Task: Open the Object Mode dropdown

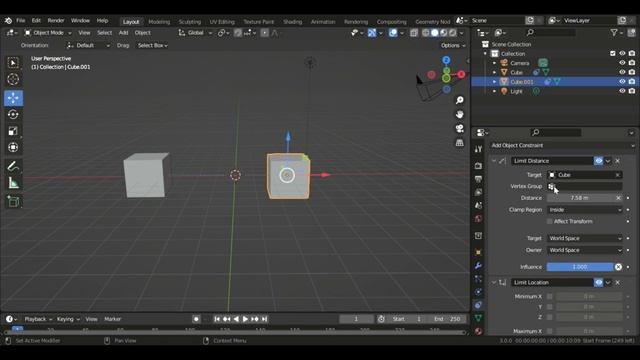Action: click(47, 33)
